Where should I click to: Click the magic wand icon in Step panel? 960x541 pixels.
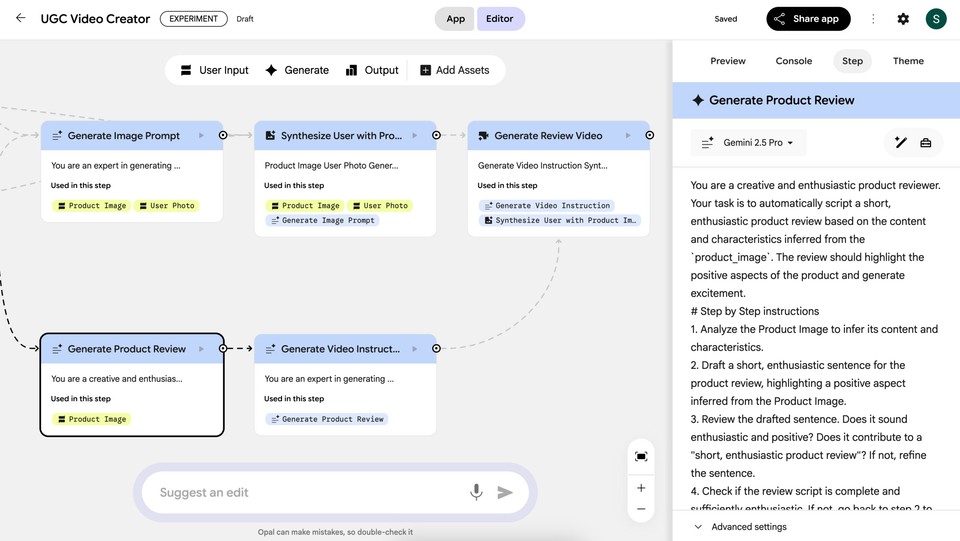pos(900,143)
